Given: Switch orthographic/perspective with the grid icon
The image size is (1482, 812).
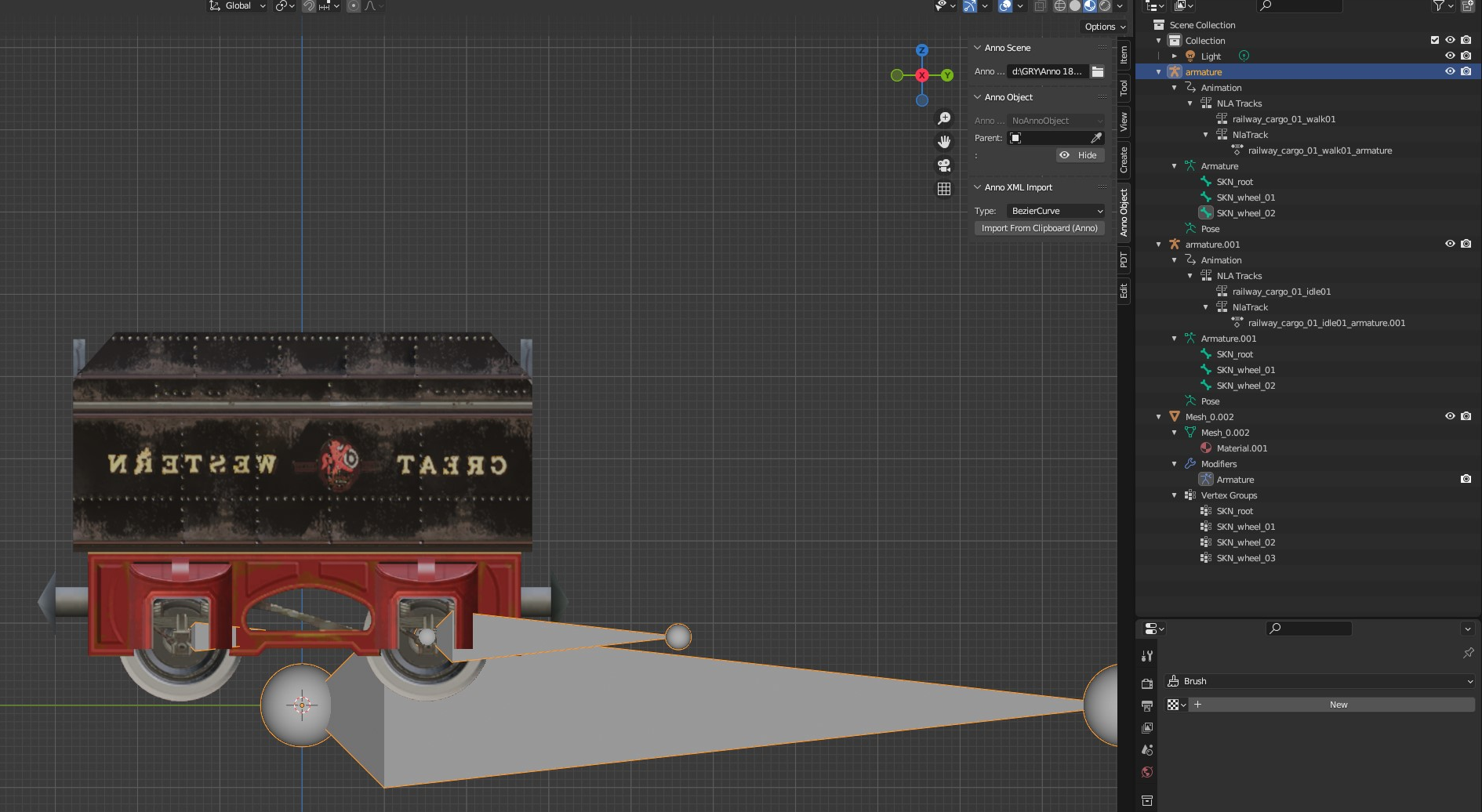Looking at the screenshot, I should (x=944, y=189).
